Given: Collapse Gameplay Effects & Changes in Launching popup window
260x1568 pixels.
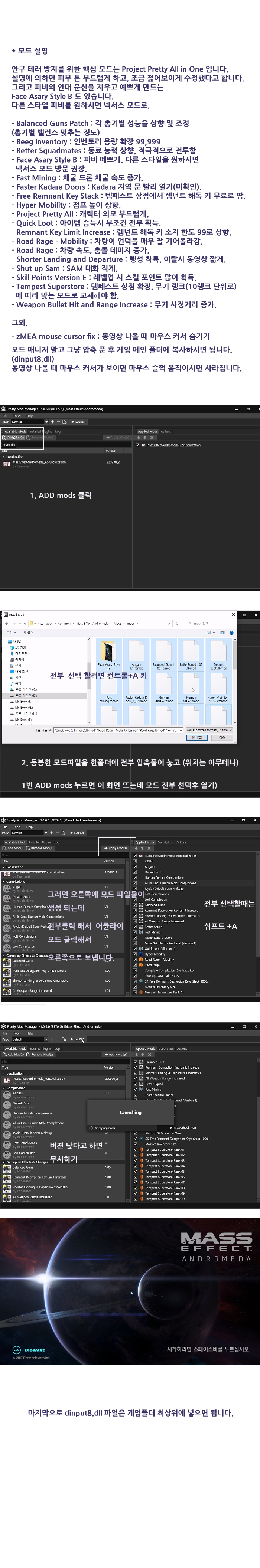Looking at the screenshot, I should click(x=3, y=1162).
